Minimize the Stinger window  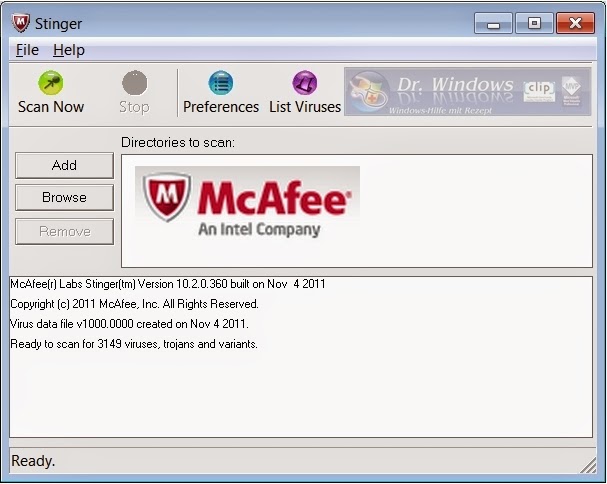click(x=493, y=23)
